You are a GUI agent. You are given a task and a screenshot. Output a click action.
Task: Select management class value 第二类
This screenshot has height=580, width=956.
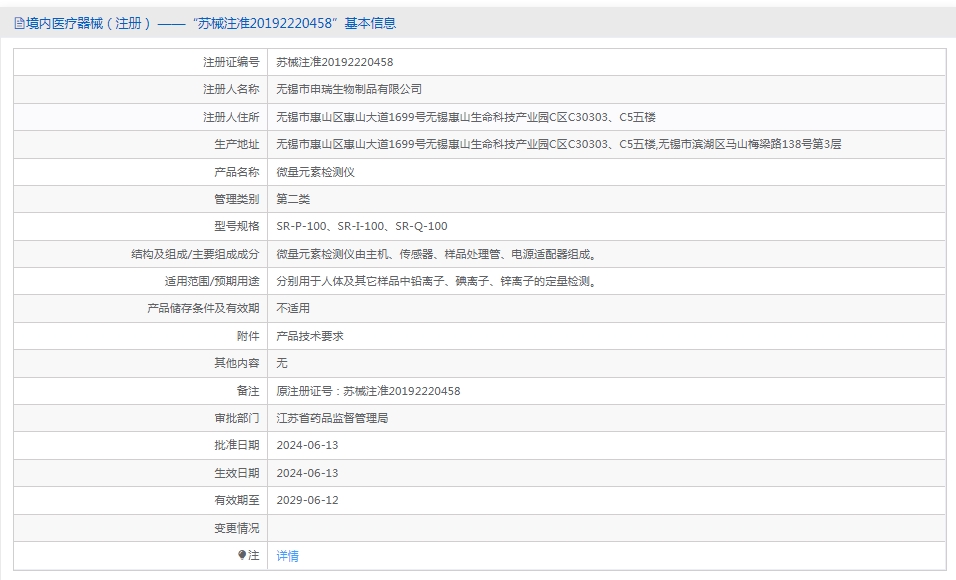(x=293, y=199)
